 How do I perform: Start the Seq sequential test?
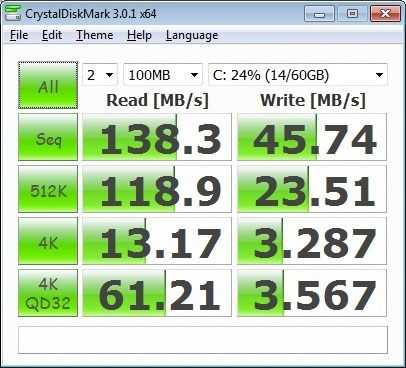(48, 137)
